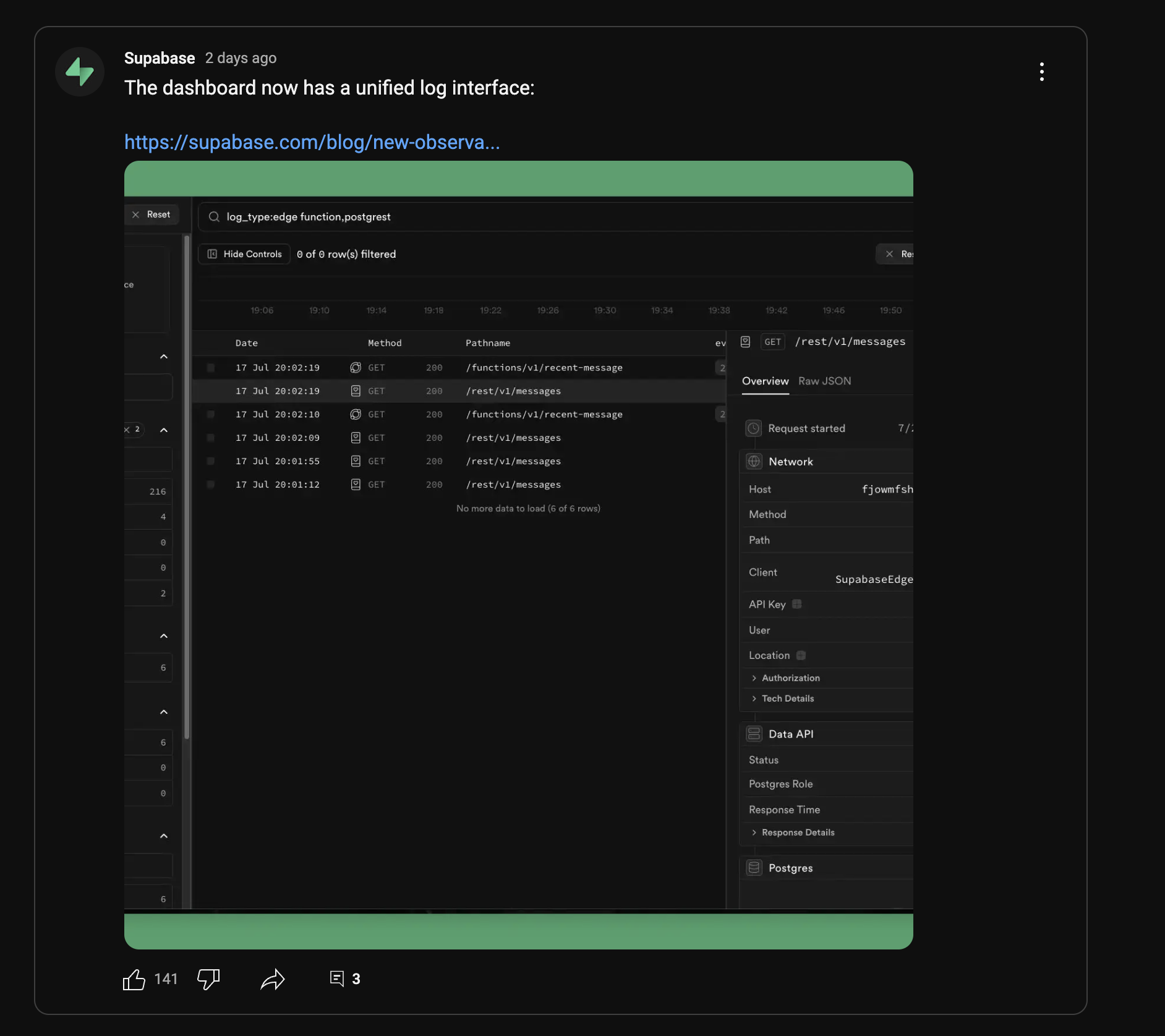Click the sidebar vertical scrollbar

pos(187,488)
